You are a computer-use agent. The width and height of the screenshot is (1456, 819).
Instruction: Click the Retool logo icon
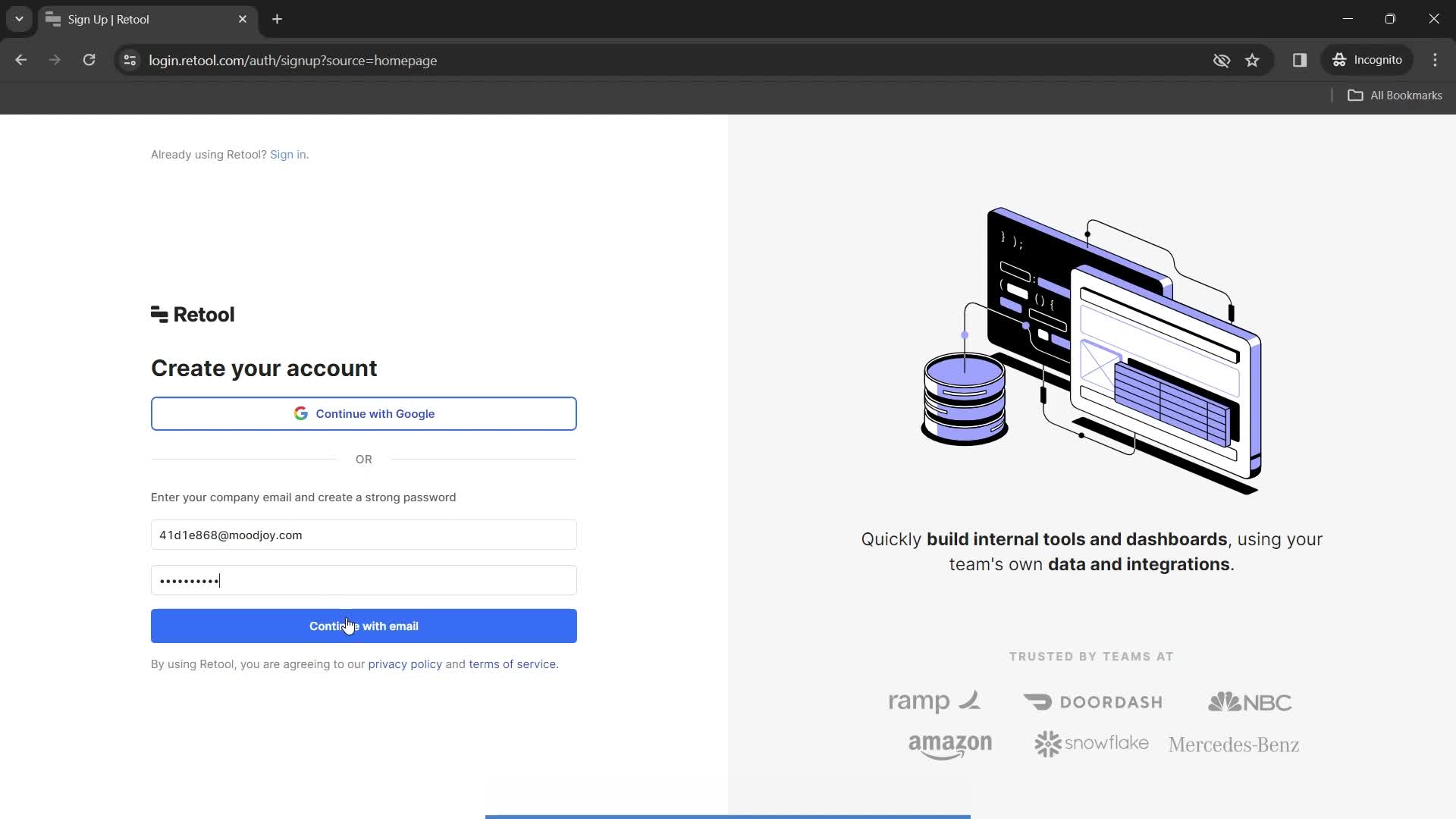159,314
